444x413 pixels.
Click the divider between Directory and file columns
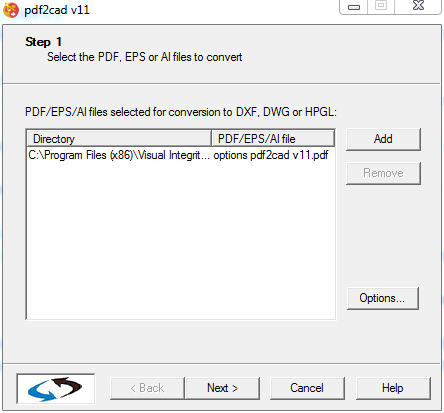pyautogui.click(x=211, y=139)
